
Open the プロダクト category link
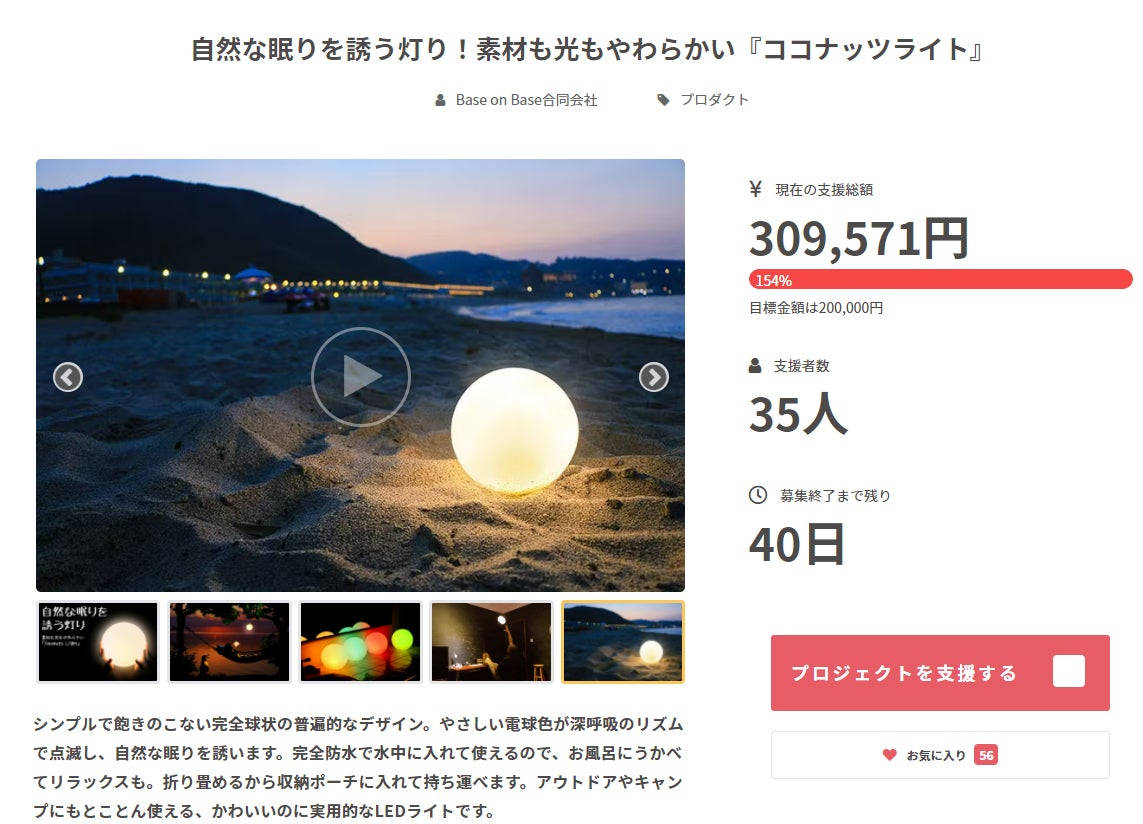coord(714,100)
